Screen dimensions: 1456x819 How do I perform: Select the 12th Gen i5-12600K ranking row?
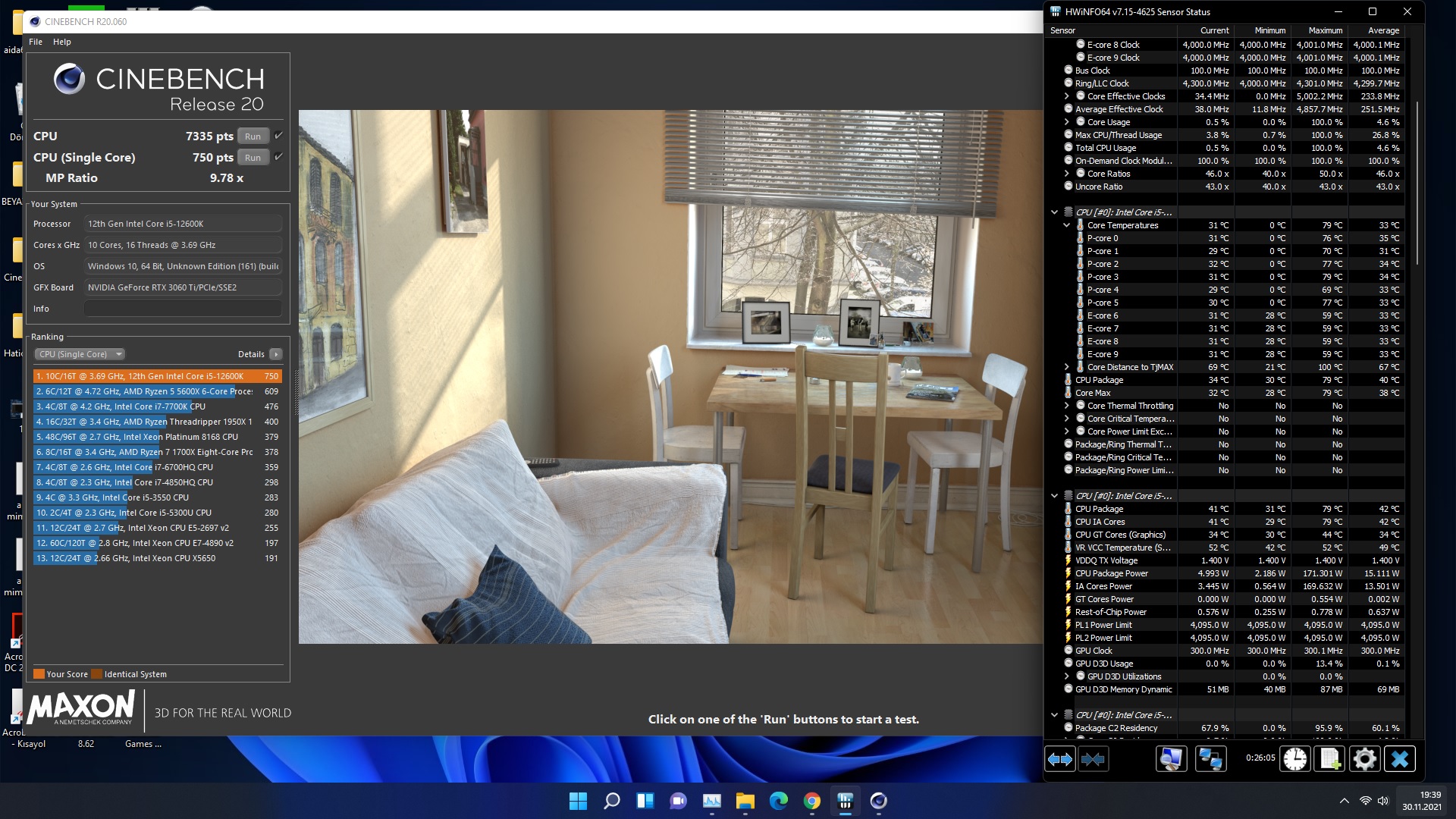click(x=157, y=376)
